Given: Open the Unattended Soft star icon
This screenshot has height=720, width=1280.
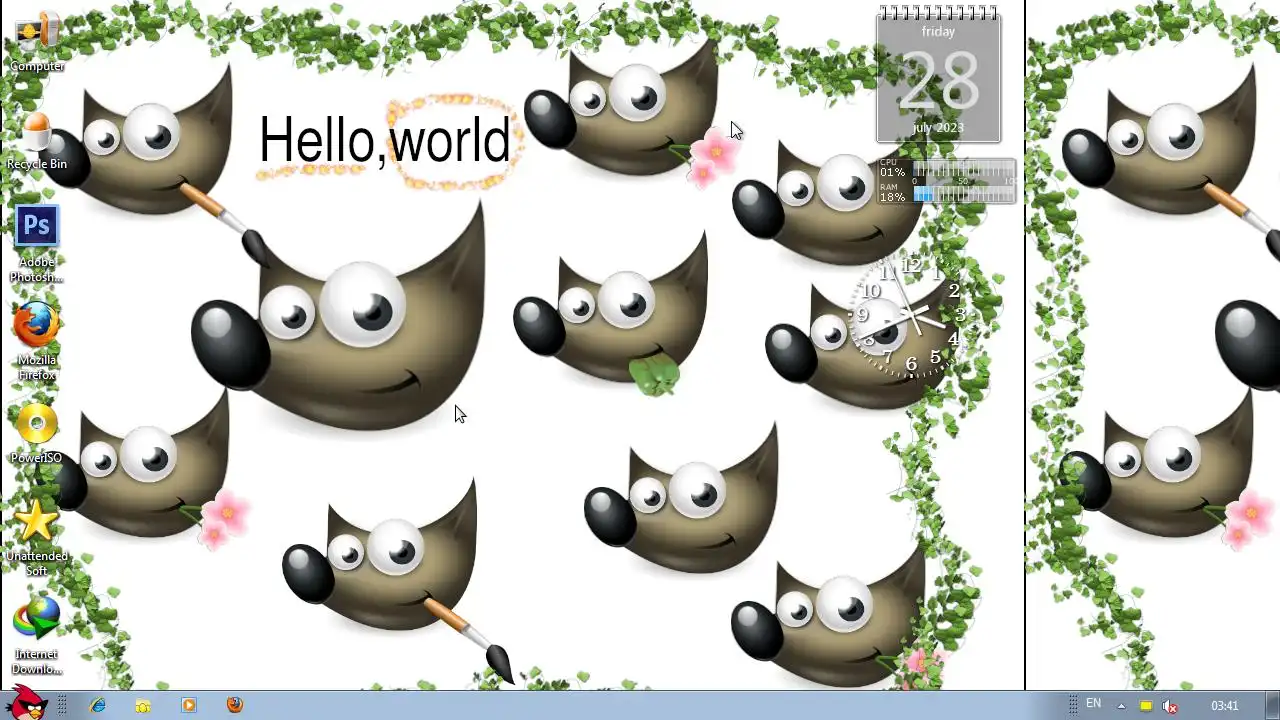Looking at the screenshot, I should click(37, 538).
